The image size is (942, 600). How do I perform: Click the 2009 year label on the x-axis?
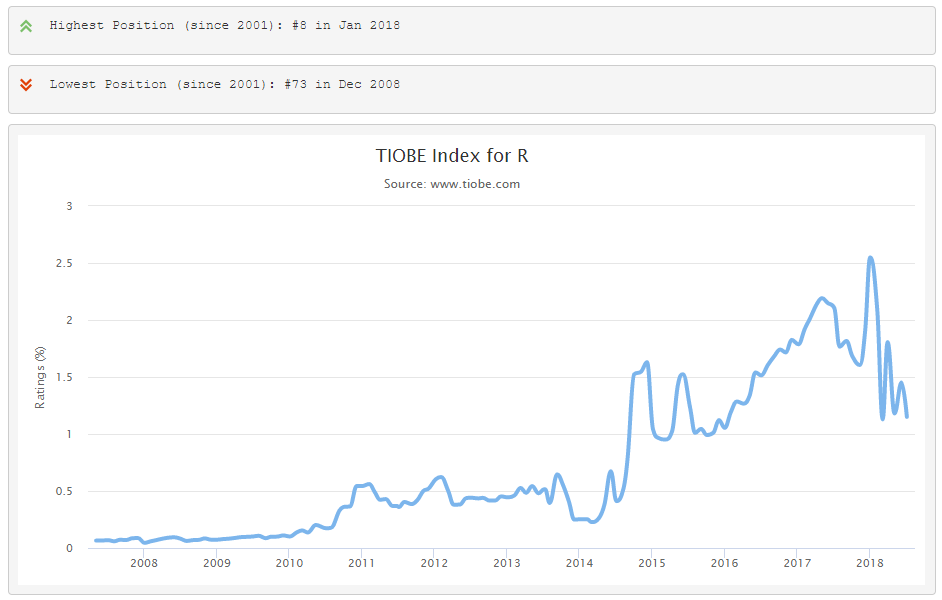216,563
